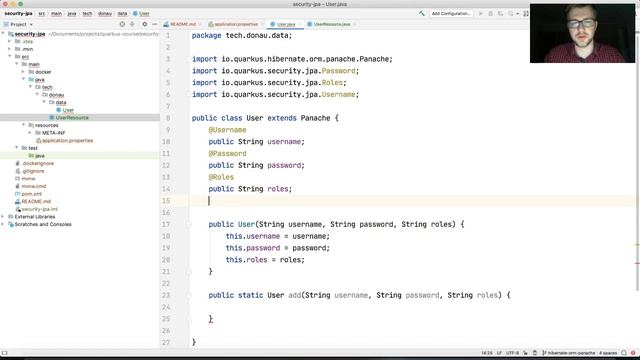Screen dimensions: 640x360
Task: Click line number 15 in the gutter
Action: (166, 201)
